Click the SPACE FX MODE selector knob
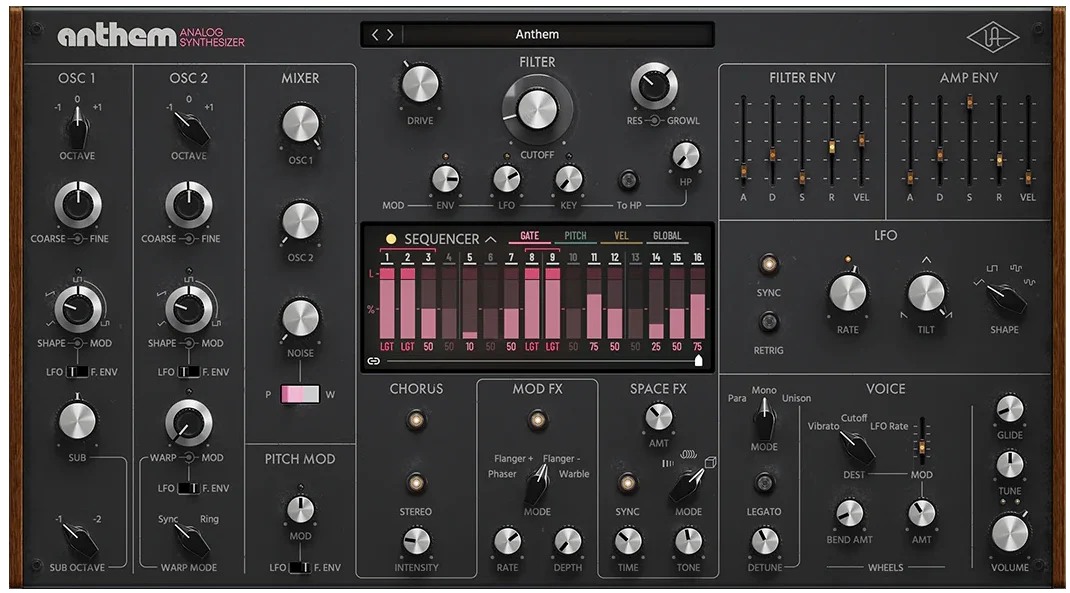1070x593 pixels. coord(686,485)
